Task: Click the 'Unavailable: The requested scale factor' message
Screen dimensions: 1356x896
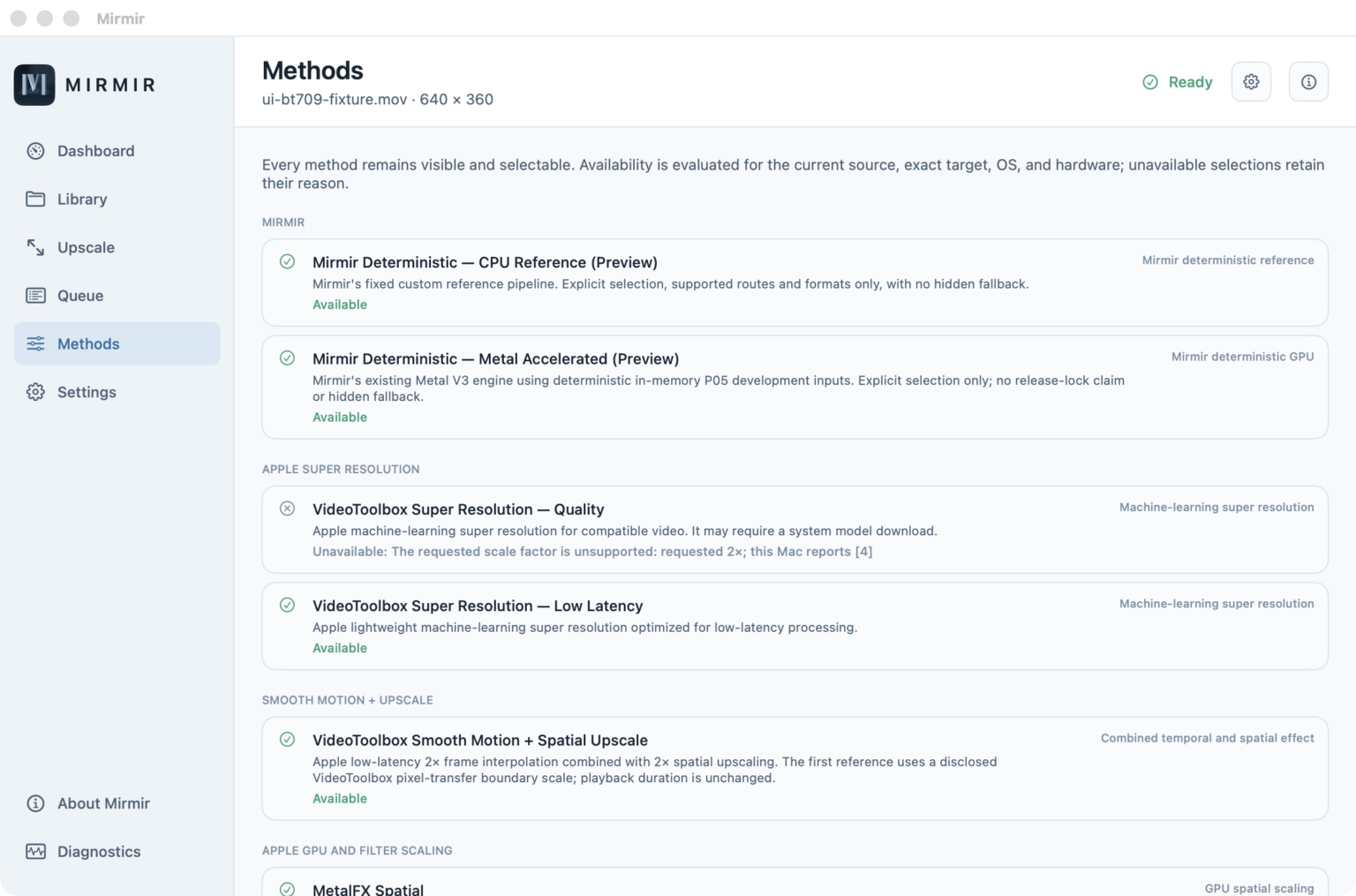Action: pos(592,552)
